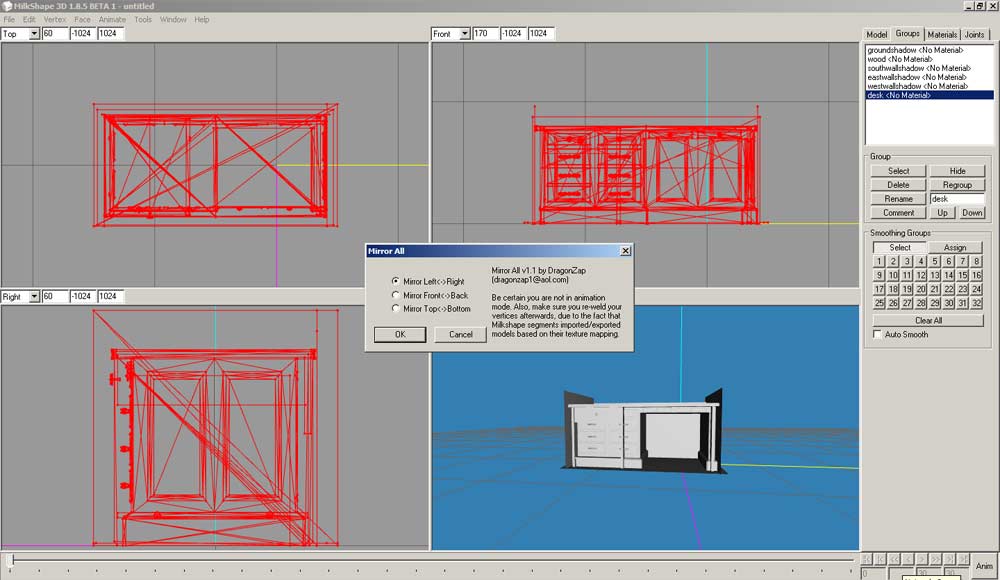The image size is (1000, 580).
Task: Close the Mirror All dialog
Action: [x=625, y=251]
